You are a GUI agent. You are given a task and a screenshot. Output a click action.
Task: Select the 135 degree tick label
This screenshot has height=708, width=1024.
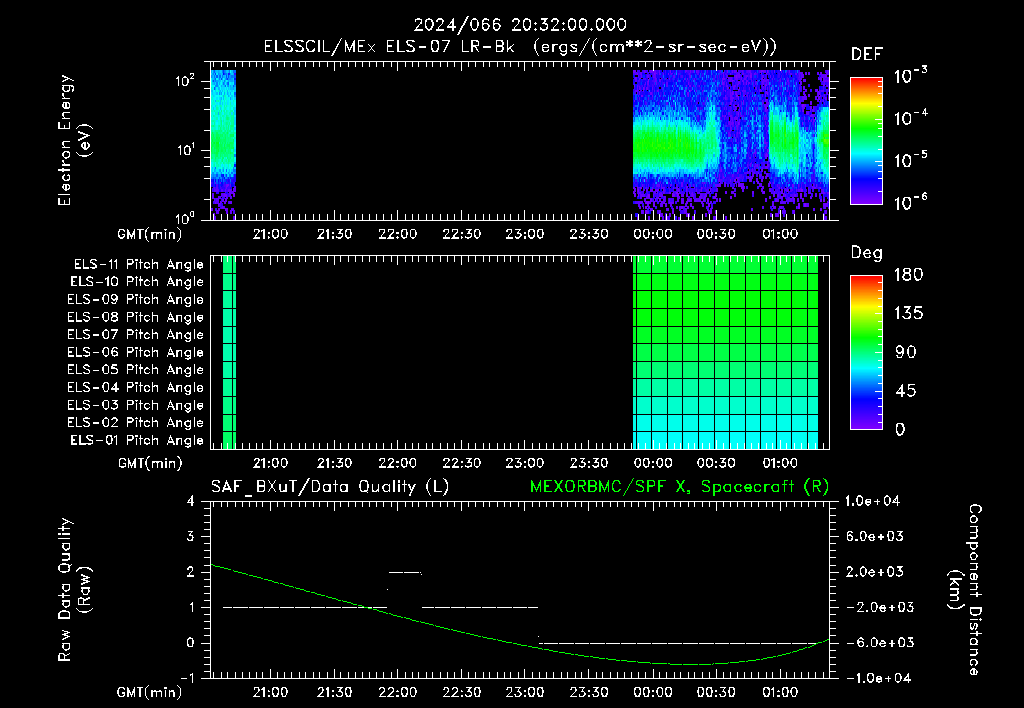coord(908,313)
